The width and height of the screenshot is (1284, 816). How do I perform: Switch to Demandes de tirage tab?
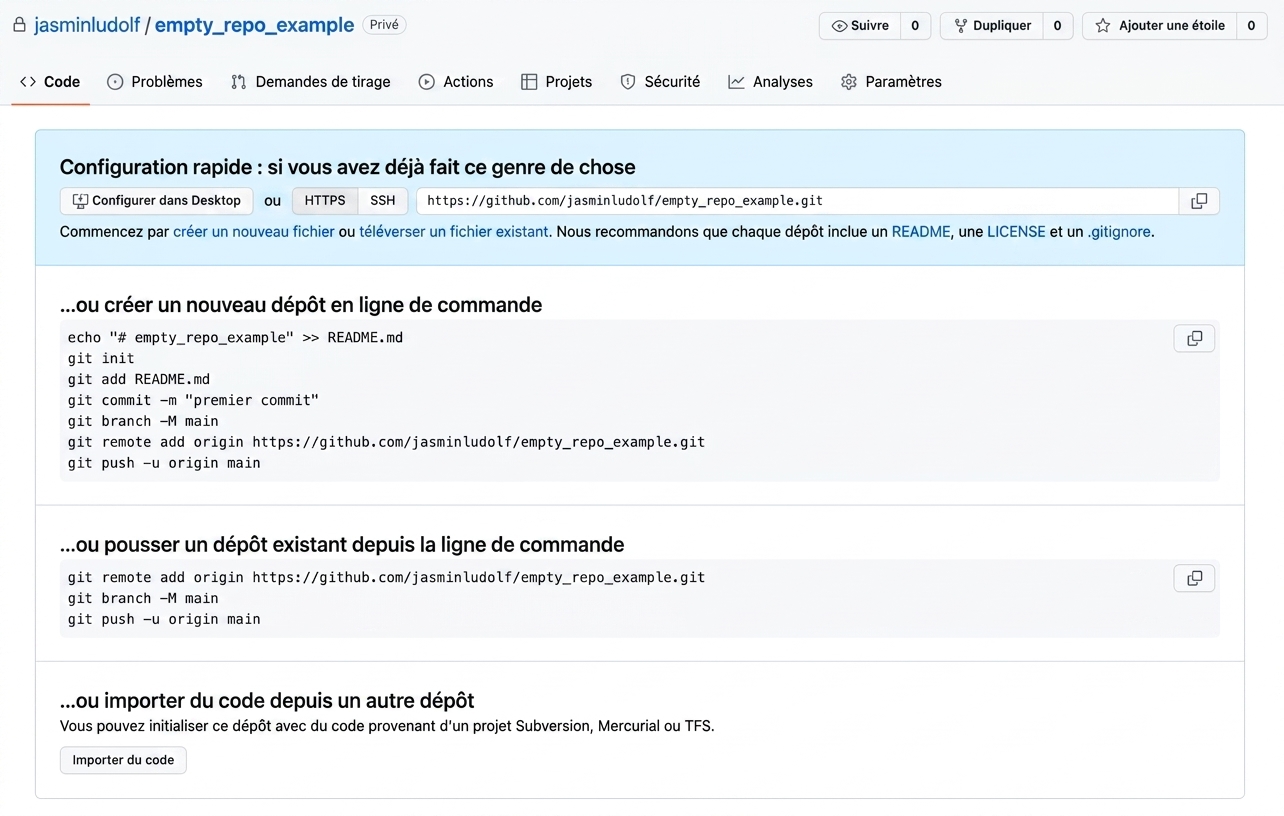click(x=311, y=82)
